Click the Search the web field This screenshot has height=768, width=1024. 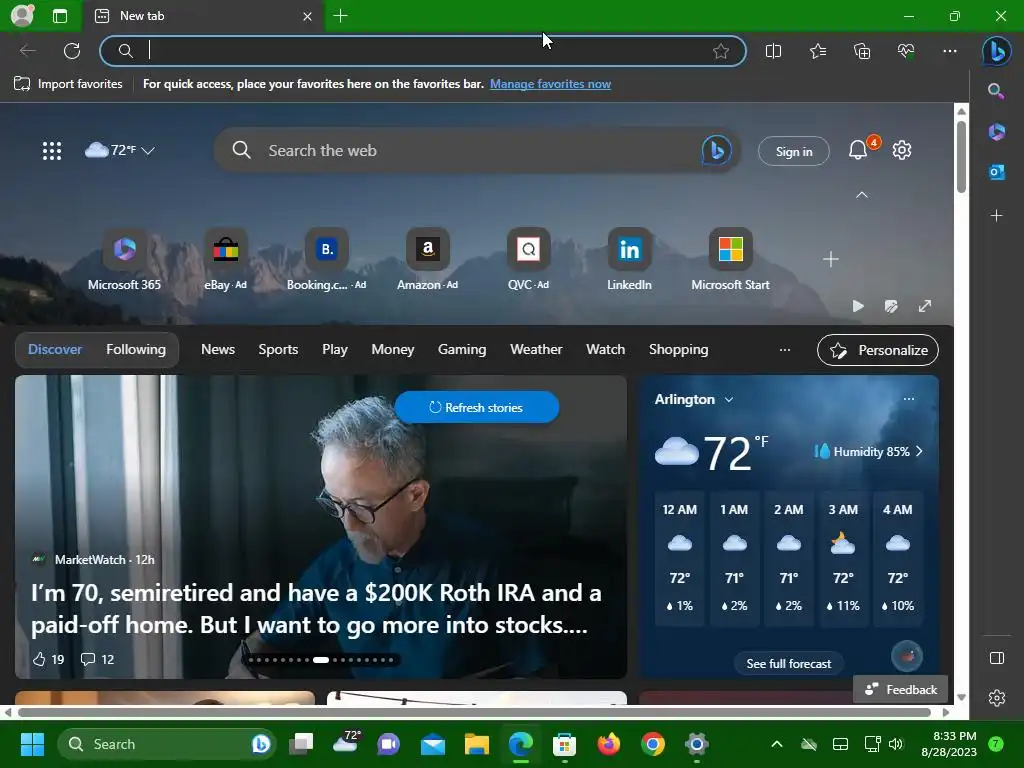point(477,151)
